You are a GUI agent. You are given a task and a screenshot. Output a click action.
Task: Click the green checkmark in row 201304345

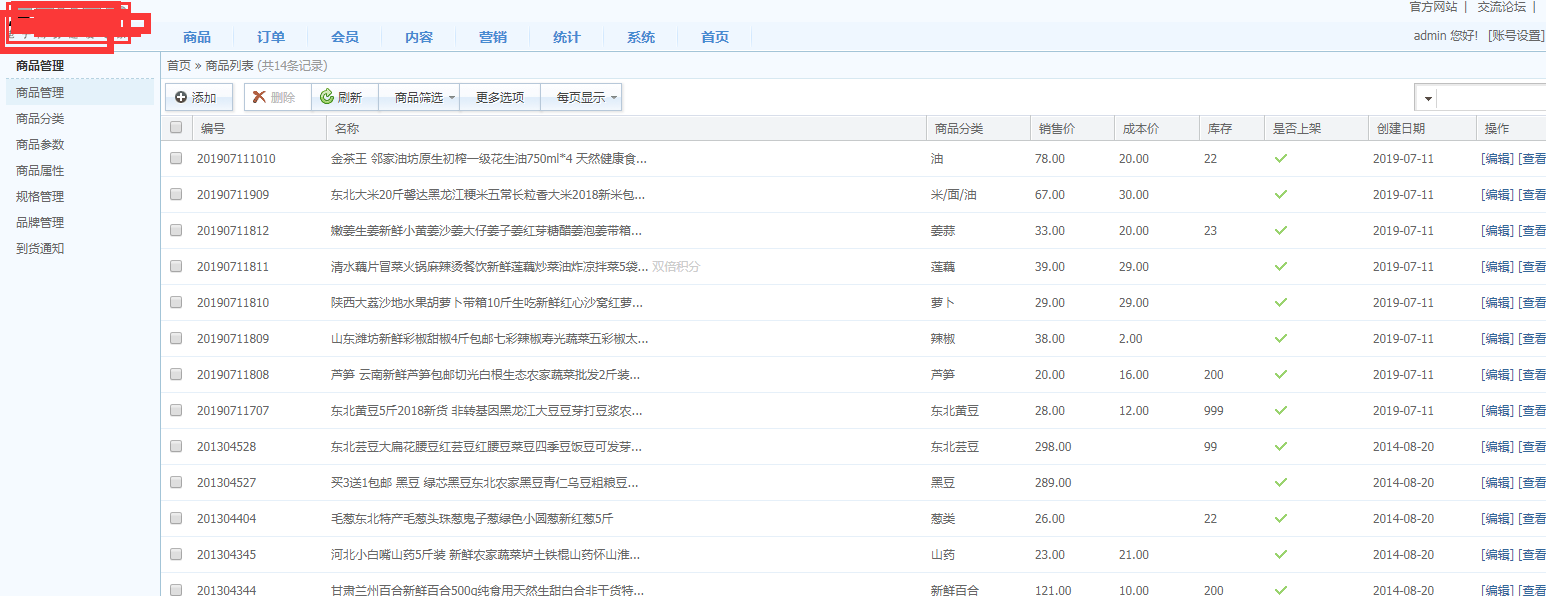point(1281,554)
